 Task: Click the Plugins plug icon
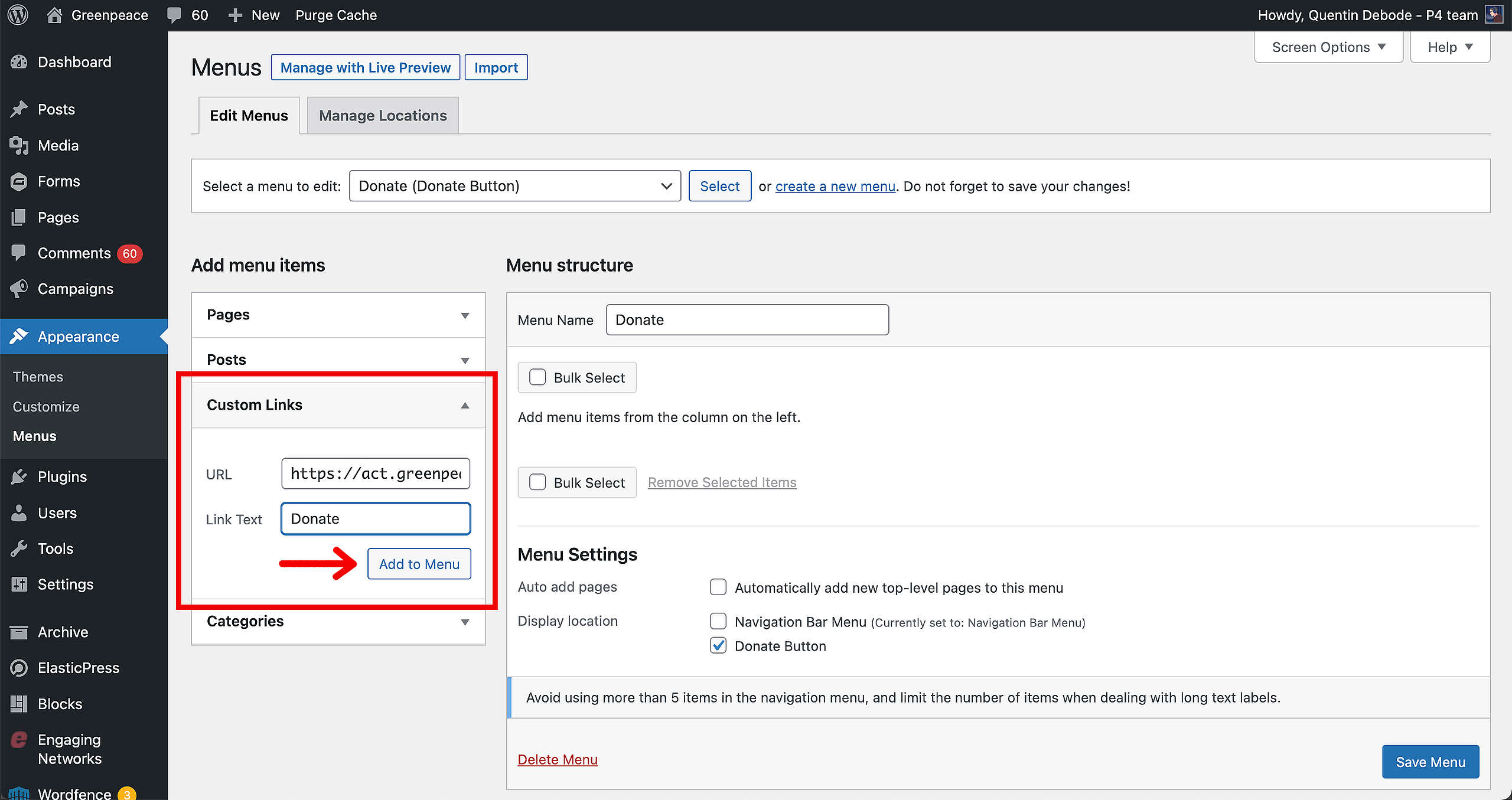pyautogui.click(x=19, y=476)
